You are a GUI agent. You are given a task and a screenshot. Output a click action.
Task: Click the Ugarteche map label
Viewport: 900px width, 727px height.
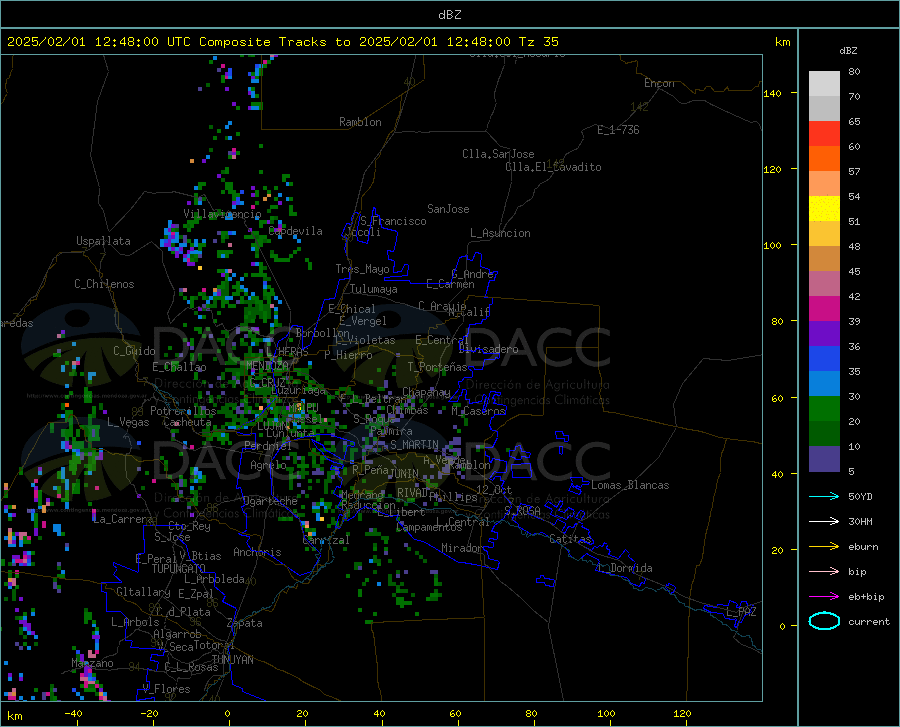[x=270, y=501]
